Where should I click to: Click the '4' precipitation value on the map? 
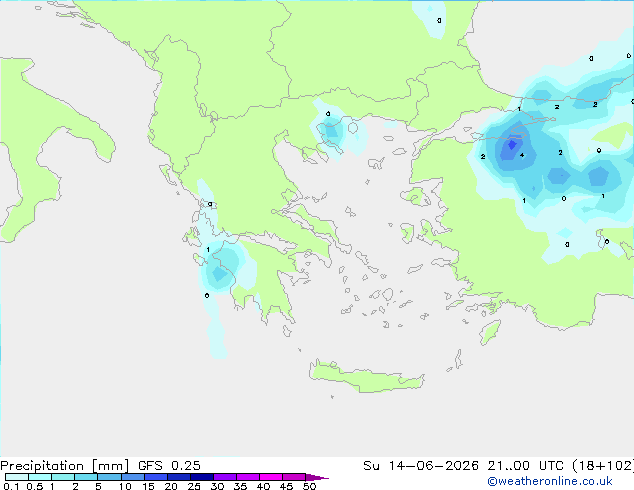(522, 155)
